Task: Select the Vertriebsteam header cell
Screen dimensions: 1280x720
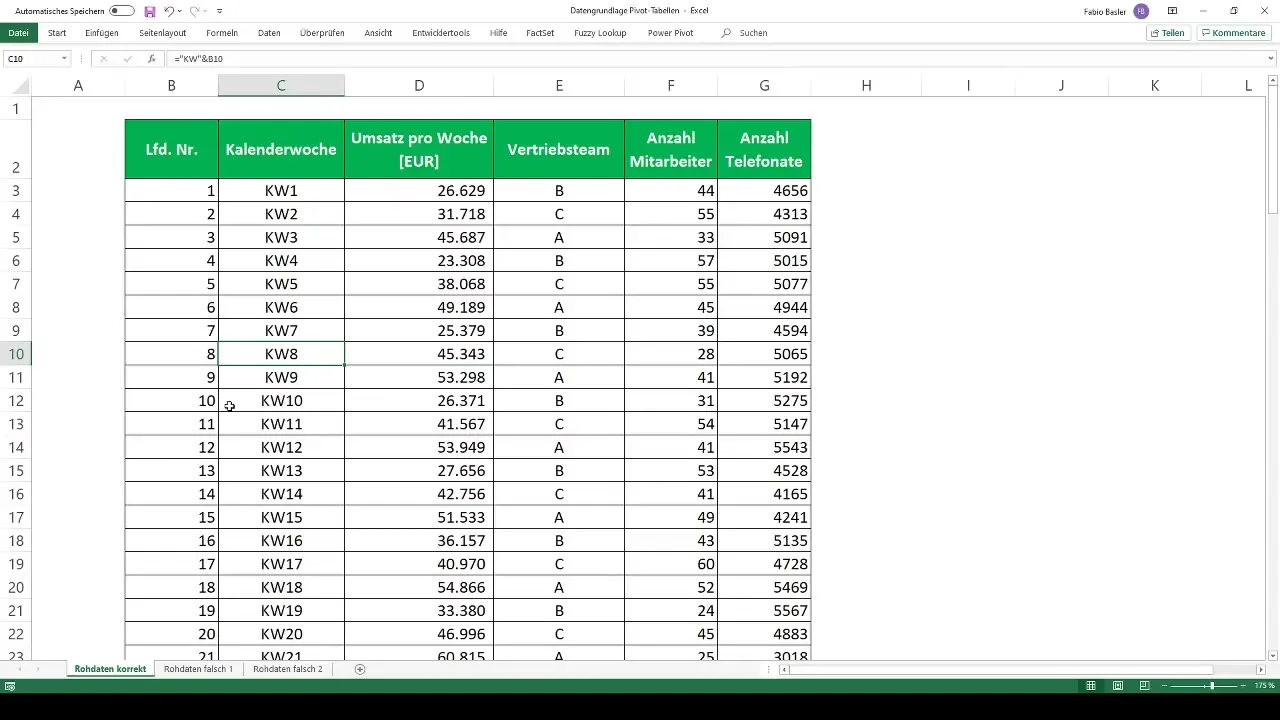Action: point(559,149)
